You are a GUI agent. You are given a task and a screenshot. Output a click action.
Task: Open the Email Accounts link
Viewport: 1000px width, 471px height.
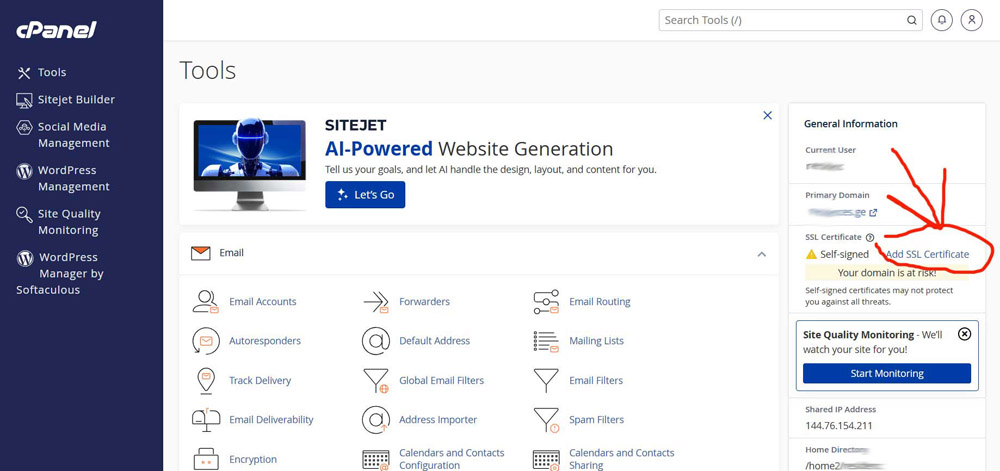263,301
